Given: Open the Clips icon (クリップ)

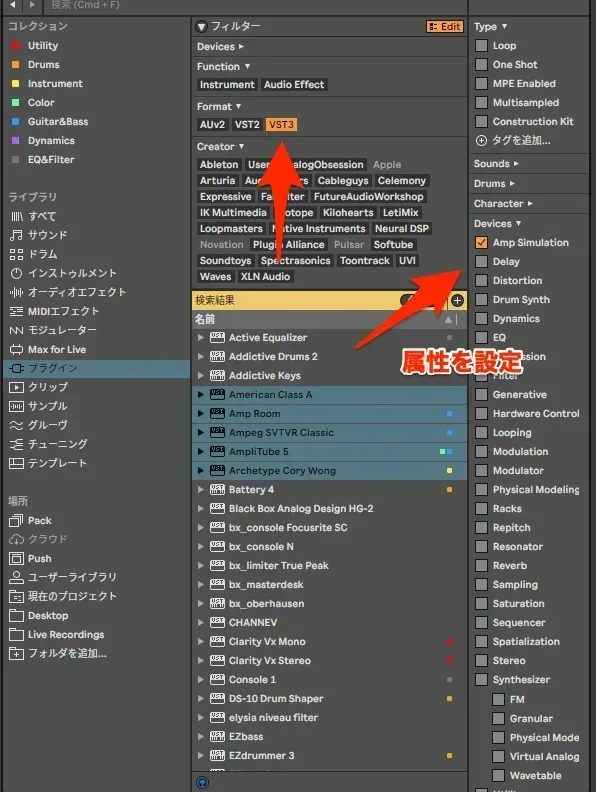Looking at the screenshot, I should pos(16,387).
